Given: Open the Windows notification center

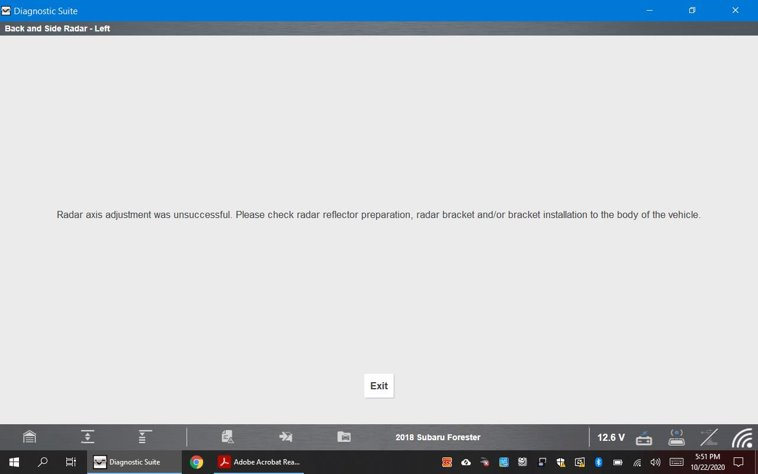Looking at the screenshot, I should [738, 462].
